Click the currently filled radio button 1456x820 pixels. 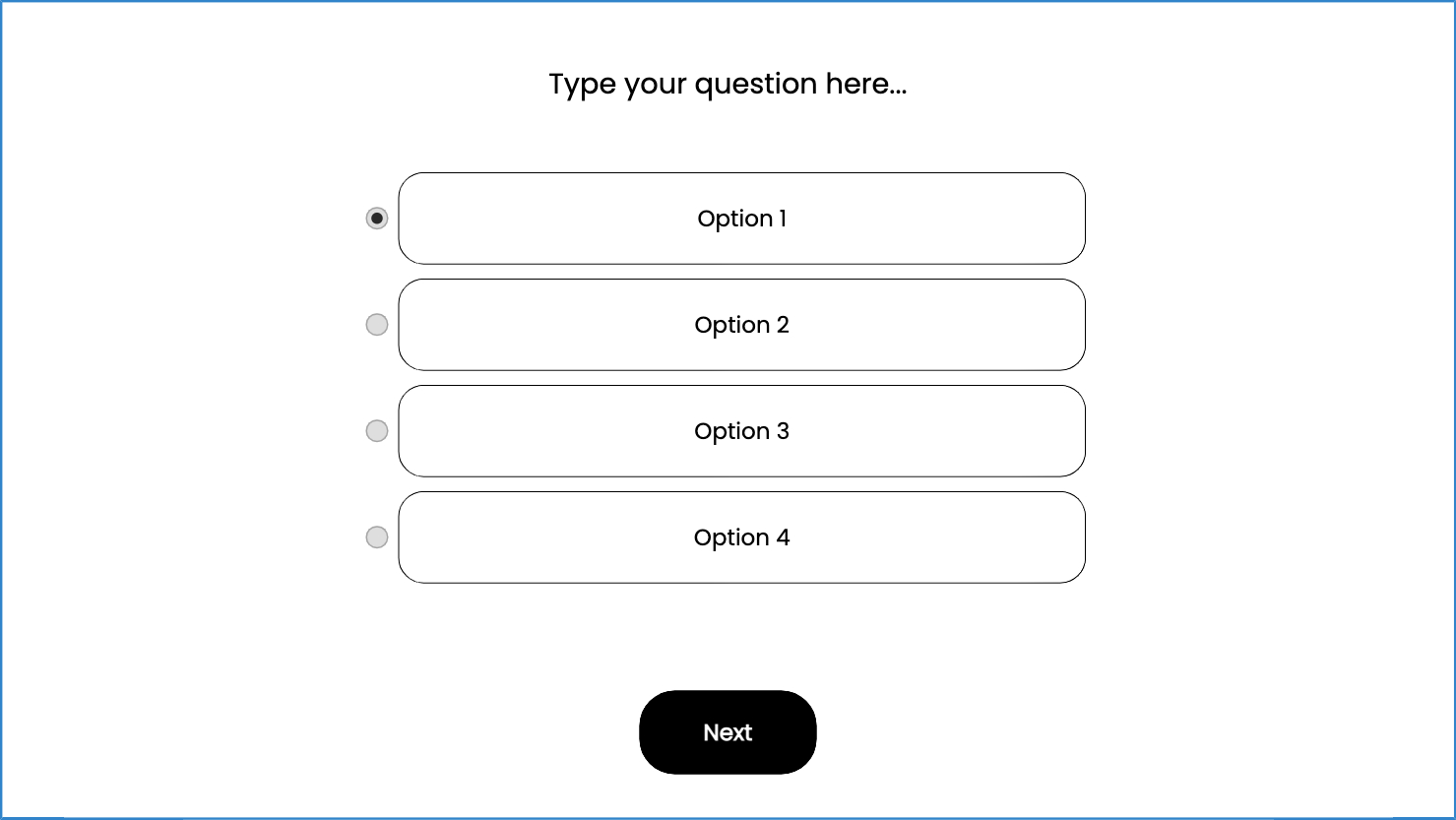(x=377, y=219)
